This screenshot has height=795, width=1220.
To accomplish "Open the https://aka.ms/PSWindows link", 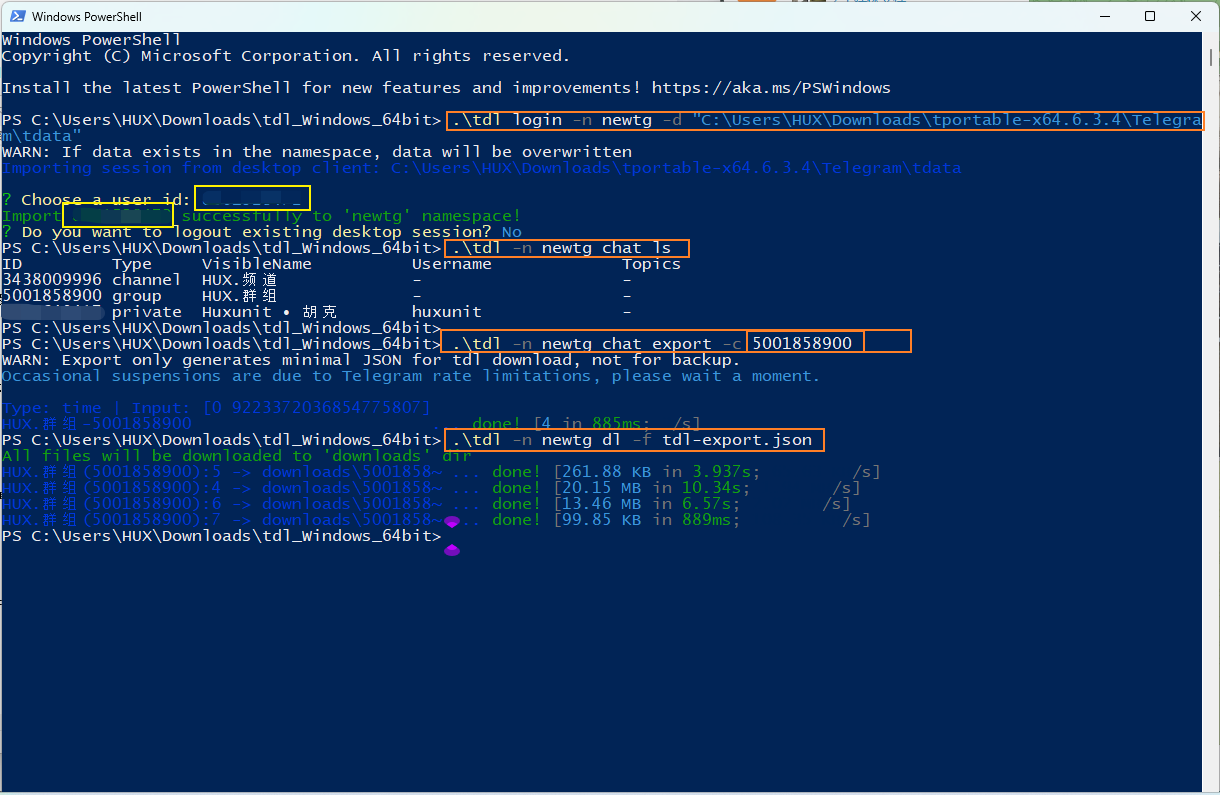I will (x=770, y=88).
